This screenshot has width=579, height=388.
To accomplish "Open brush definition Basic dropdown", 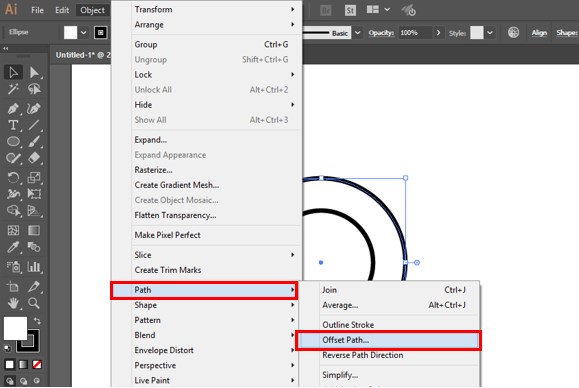I will [357, 32].
